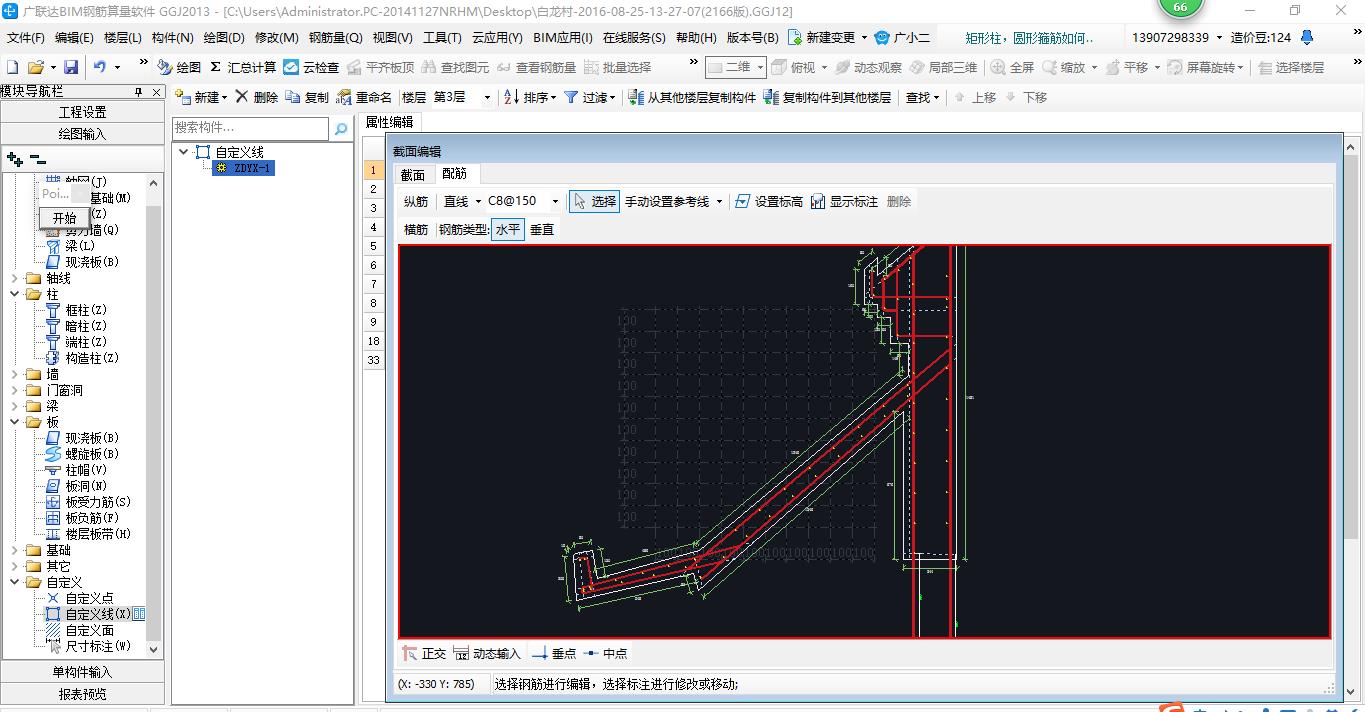This screenshot has height=712, width=1365.
Task: Select 垂直 rebar type
Action: click(x=542, y=229)
